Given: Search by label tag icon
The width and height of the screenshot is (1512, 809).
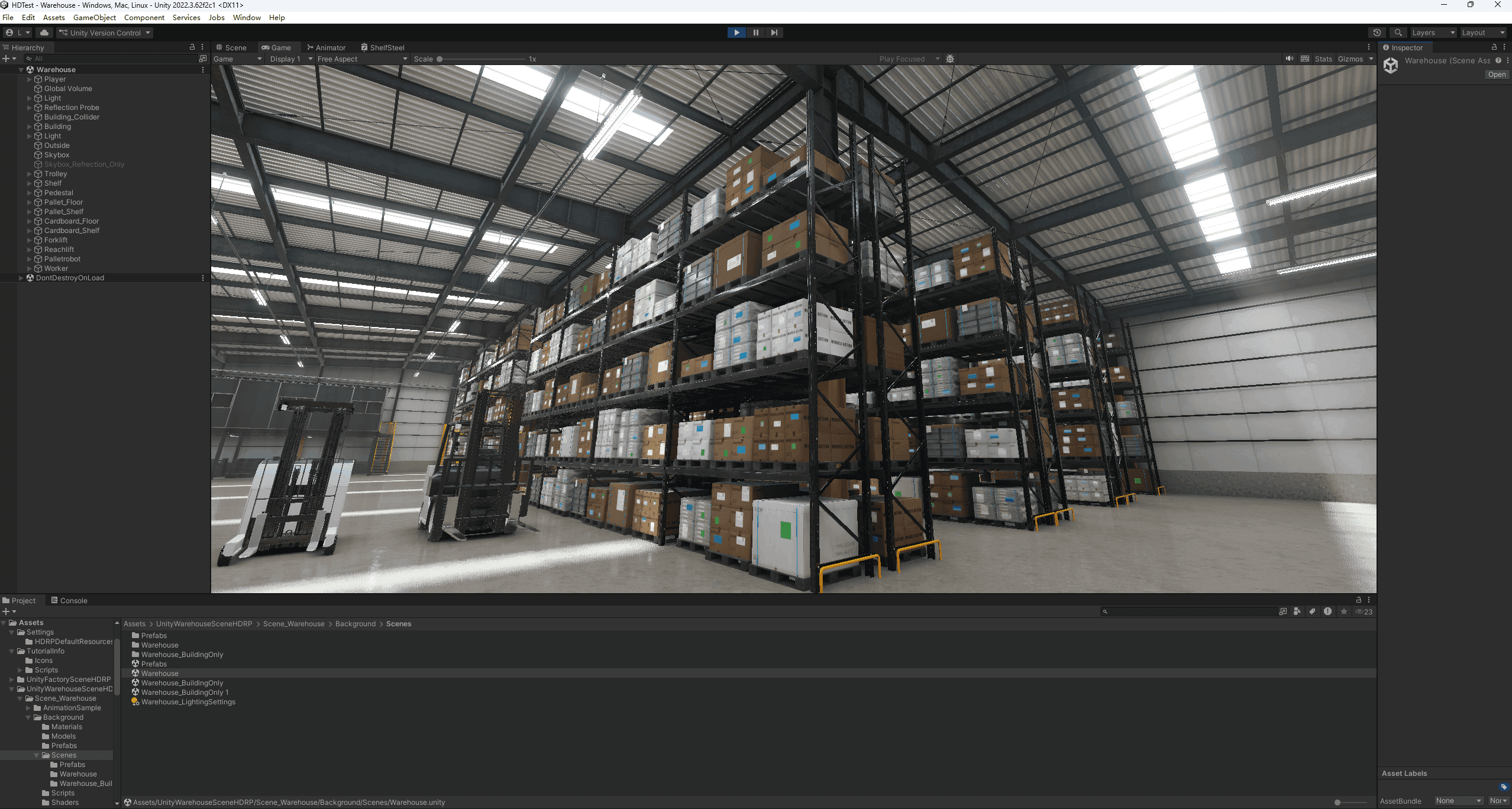Looking at the screenshot, I should point(1313,611).
